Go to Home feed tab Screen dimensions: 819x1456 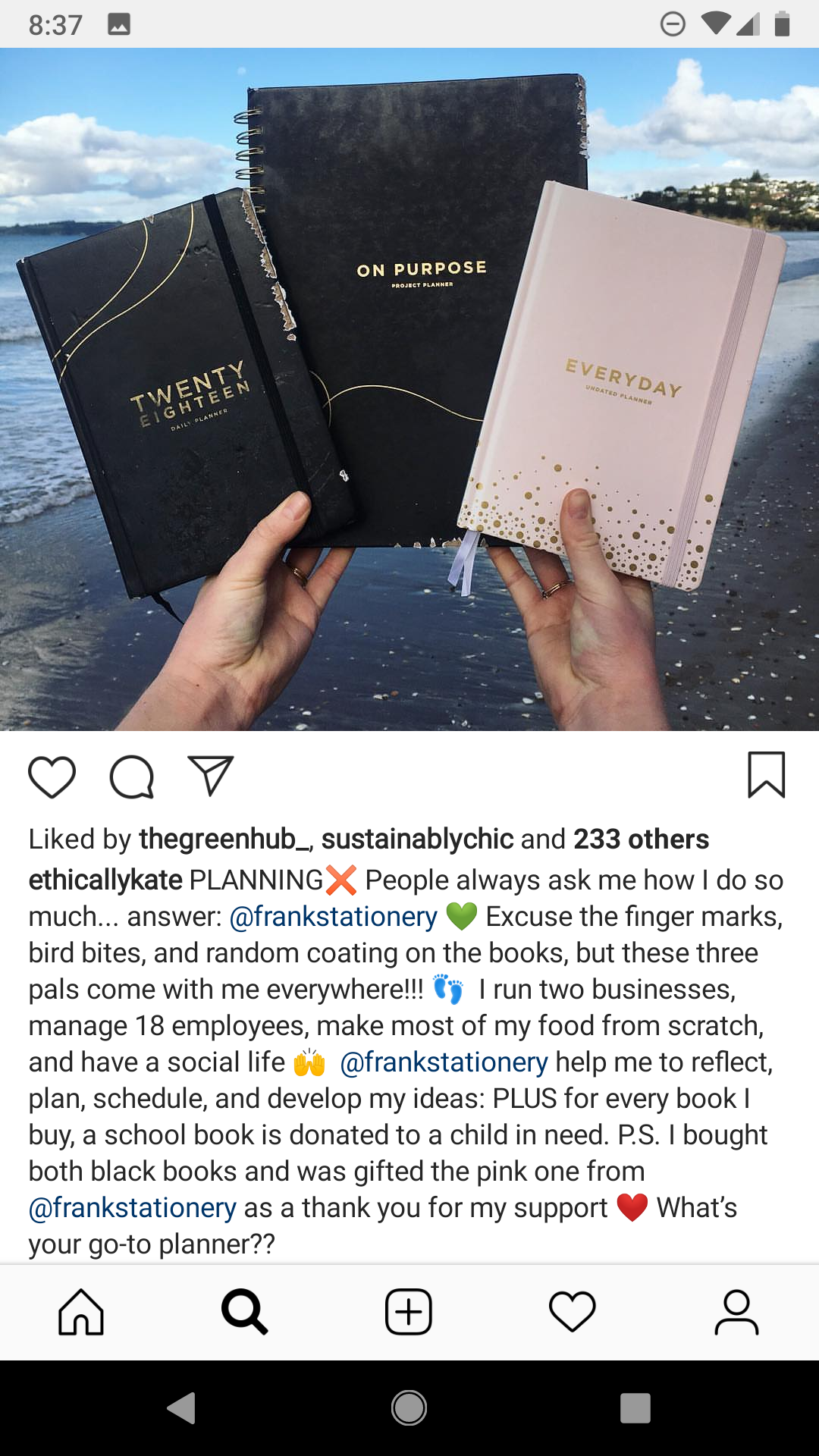tap(81, 1311)
